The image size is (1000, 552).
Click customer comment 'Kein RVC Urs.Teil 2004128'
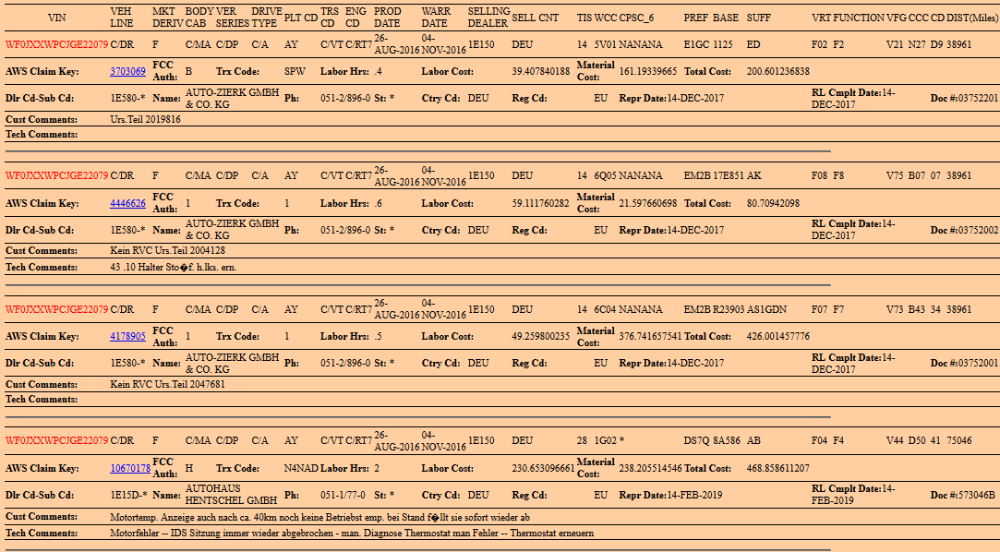point(167,251)
